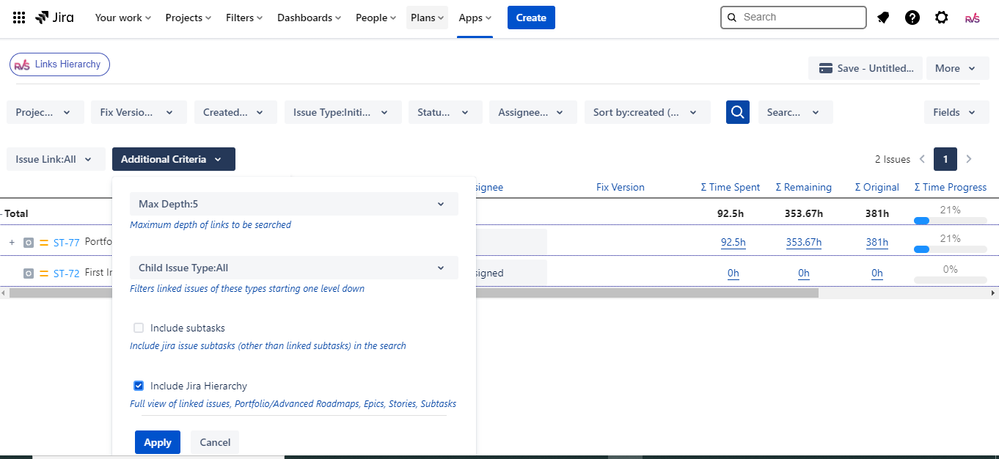Collapse the Total row
This screenshot has width=999, height=459.
(1, 214)
